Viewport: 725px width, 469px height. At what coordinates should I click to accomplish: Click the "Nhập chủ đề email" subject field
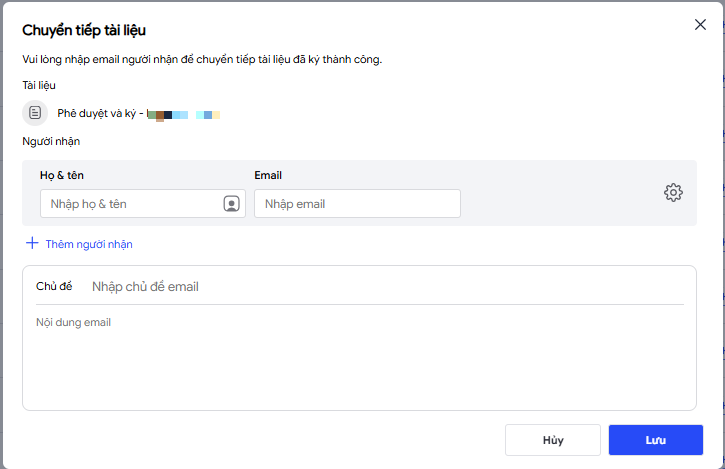click(386, 287)
